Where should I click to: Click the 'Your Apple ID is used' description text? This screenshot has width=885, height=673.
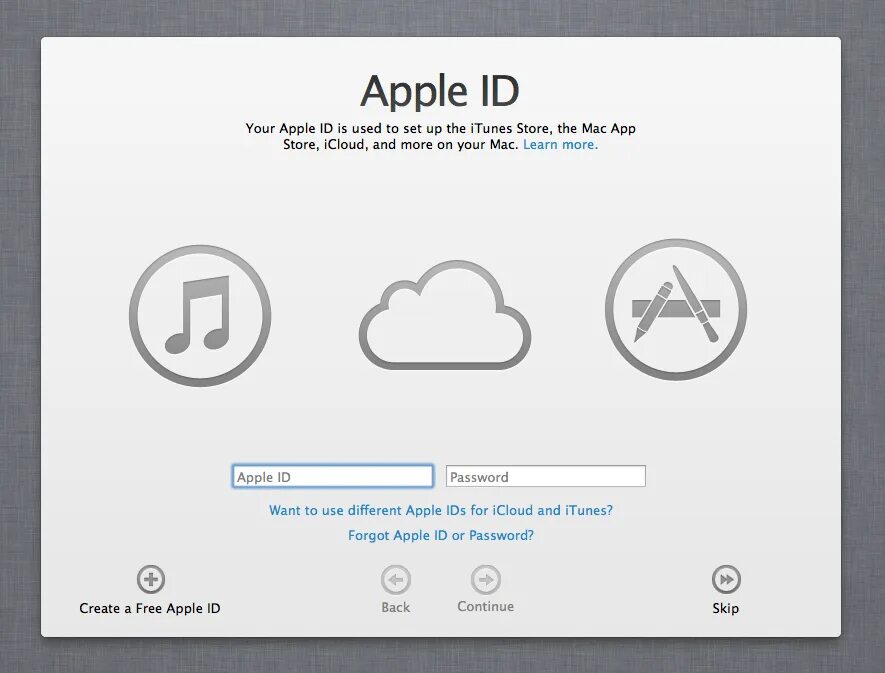coord(440,137)
